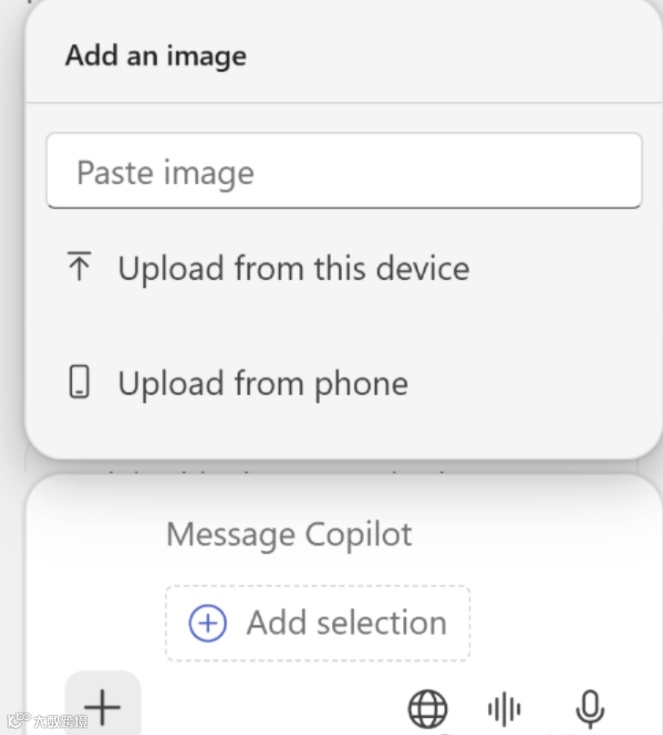Click the "Paste image" placeholder text
Image resolution: width=663 pixels, height=735 pixels.
point(166,172)
